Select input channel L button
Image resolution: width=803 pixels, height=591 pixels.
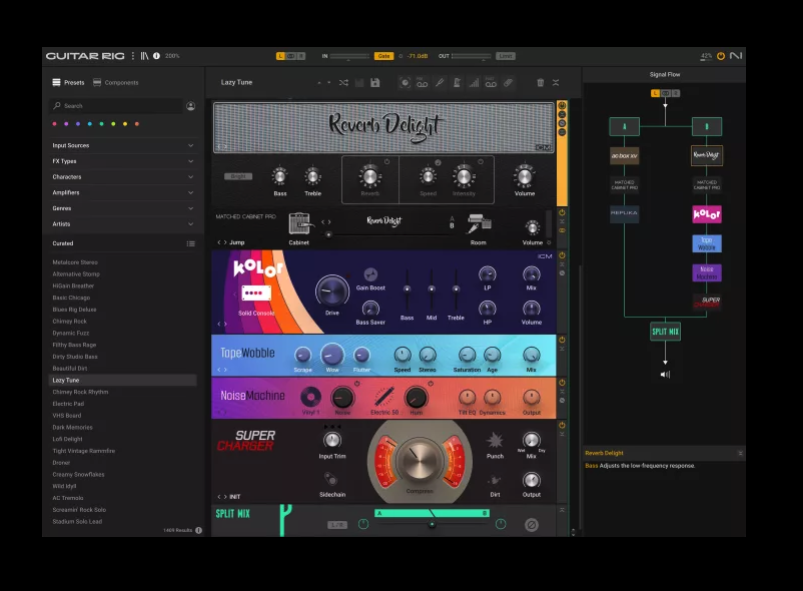[x=280, y=56]
